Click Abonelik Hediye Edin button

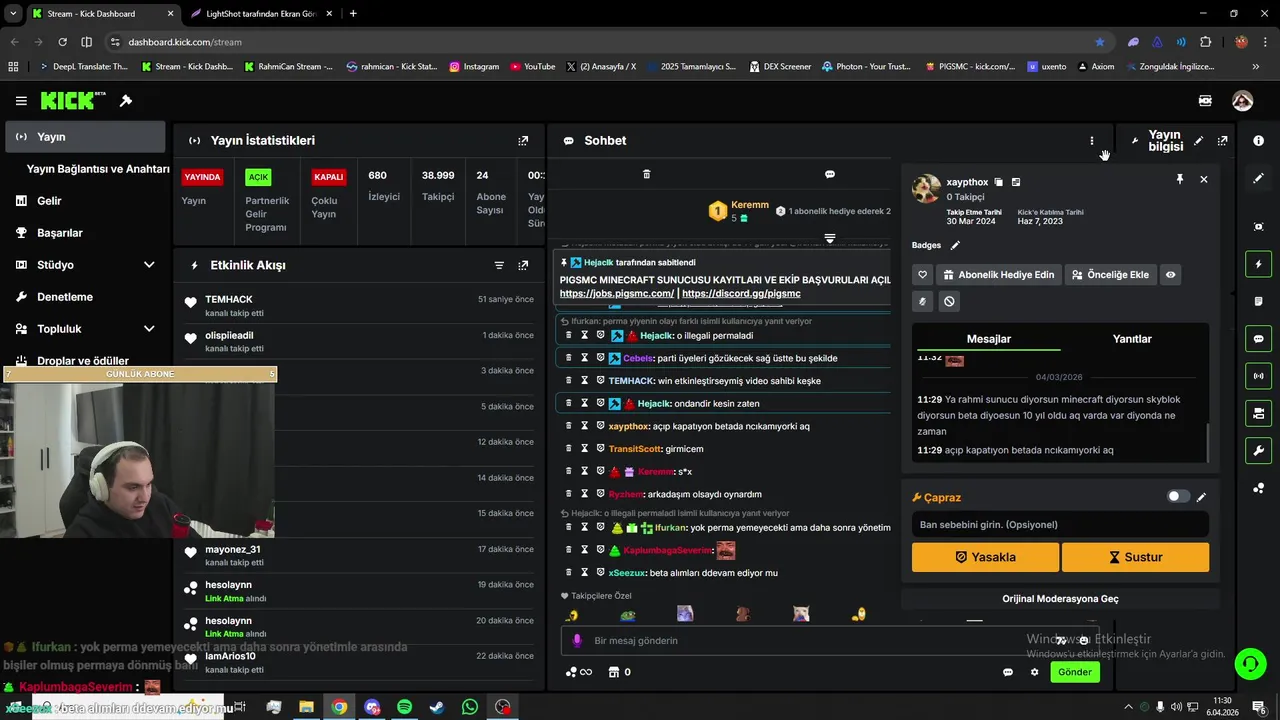pos(997,274)
